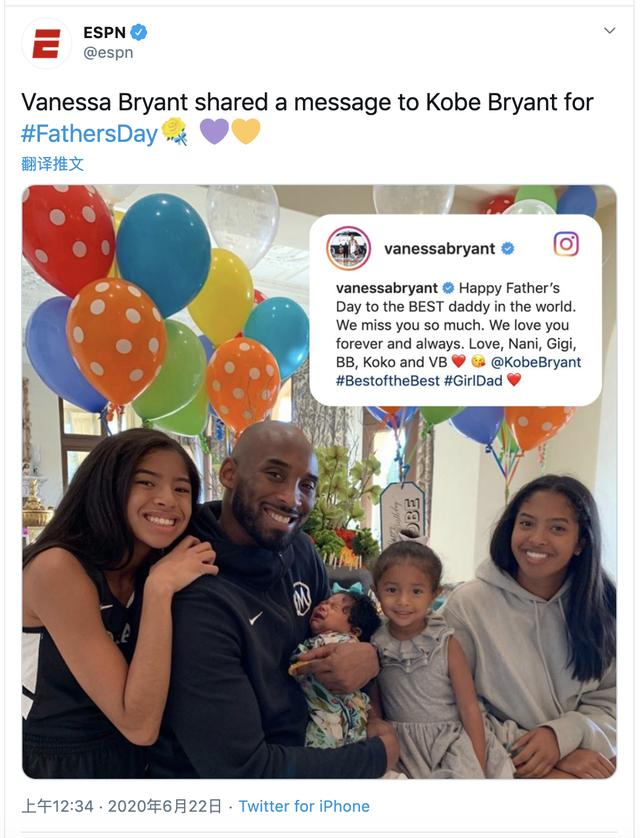The height and width of the screenshot is (838, 640).
Task: Open the #FathersDay hashtag
Action: click(89, 133)
